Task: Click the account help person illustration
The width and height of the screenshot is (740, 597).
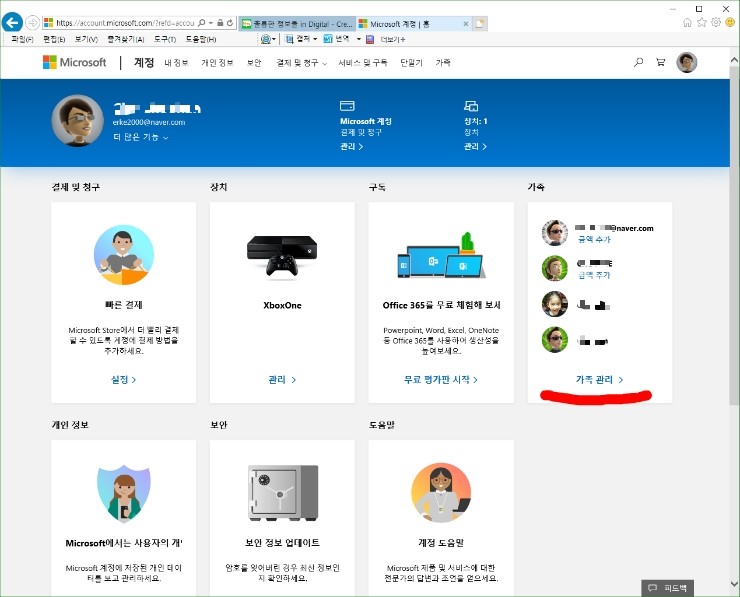Action: coord(441,493)
